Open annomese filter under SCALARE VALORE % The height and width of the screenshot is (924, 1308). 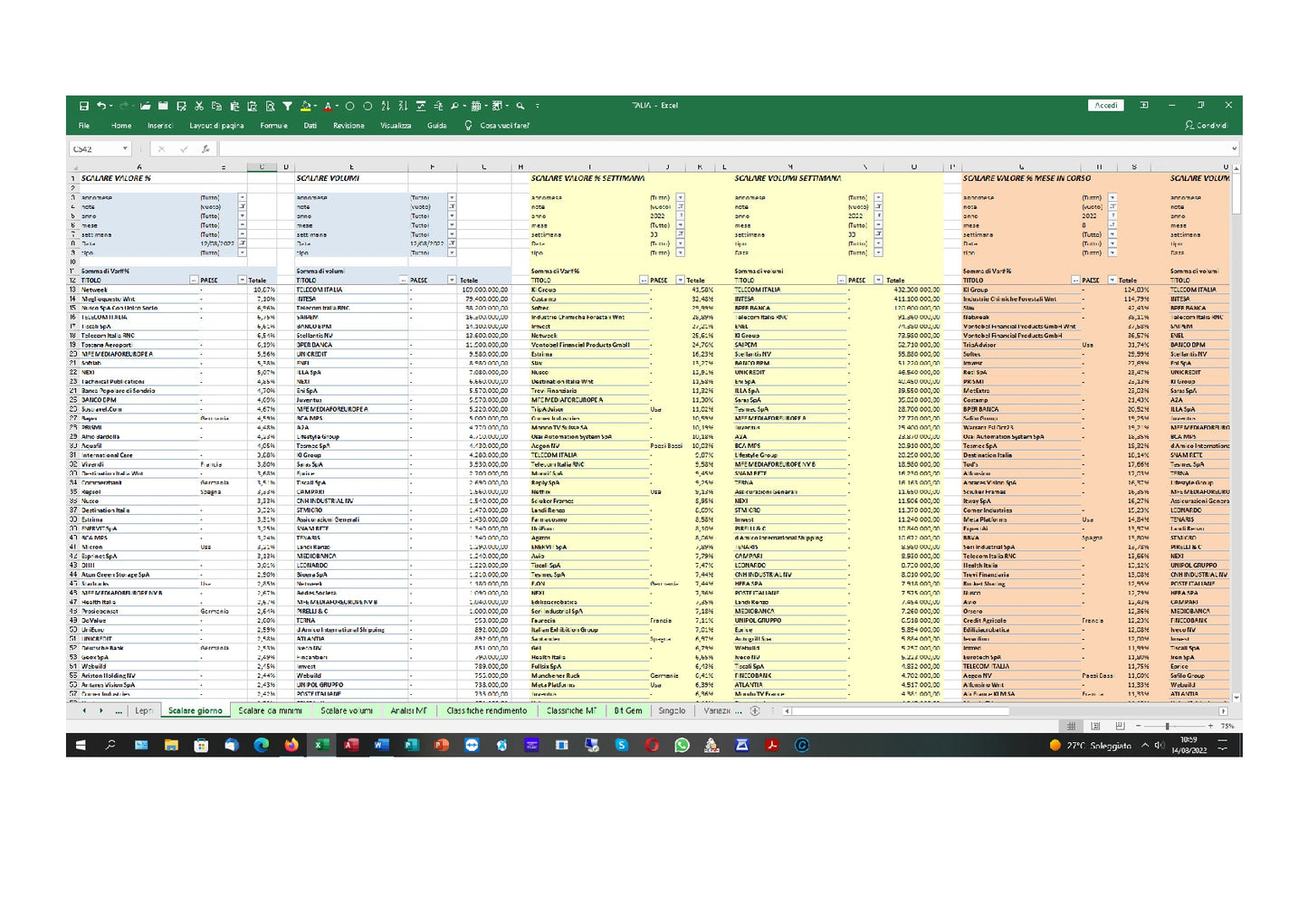[x=243, y=197]
